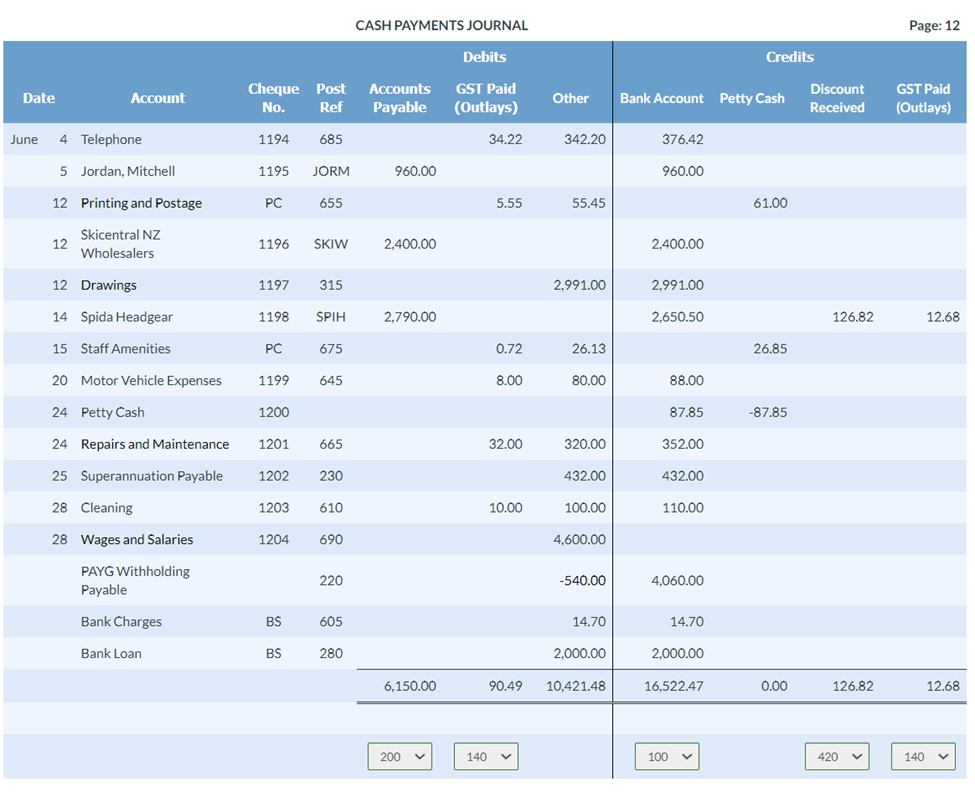
Task: Select Superannuation Payable account
Action: pyautogui.click(x=152, y=476)
